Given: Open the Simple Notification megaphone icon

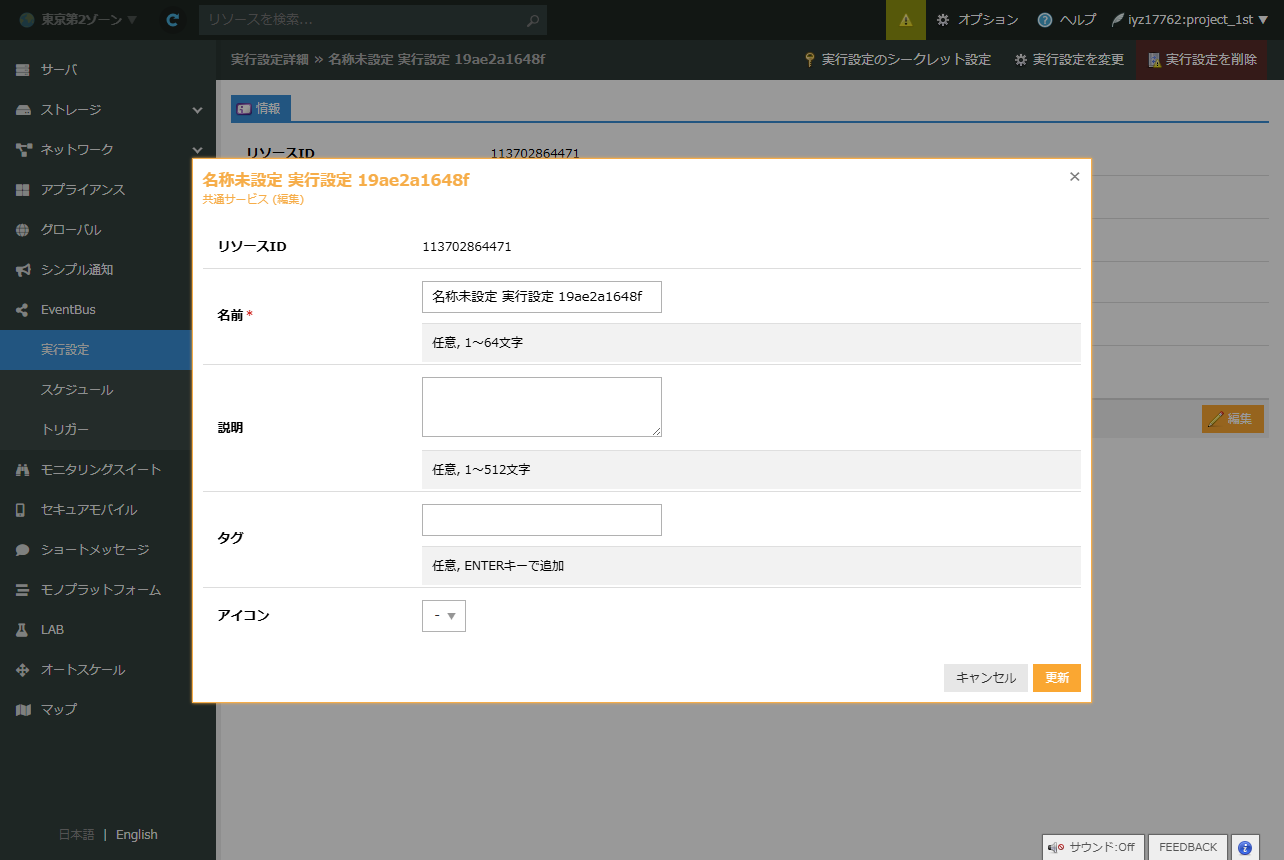Looking at the screenshot, I should [x=23, y=270].
